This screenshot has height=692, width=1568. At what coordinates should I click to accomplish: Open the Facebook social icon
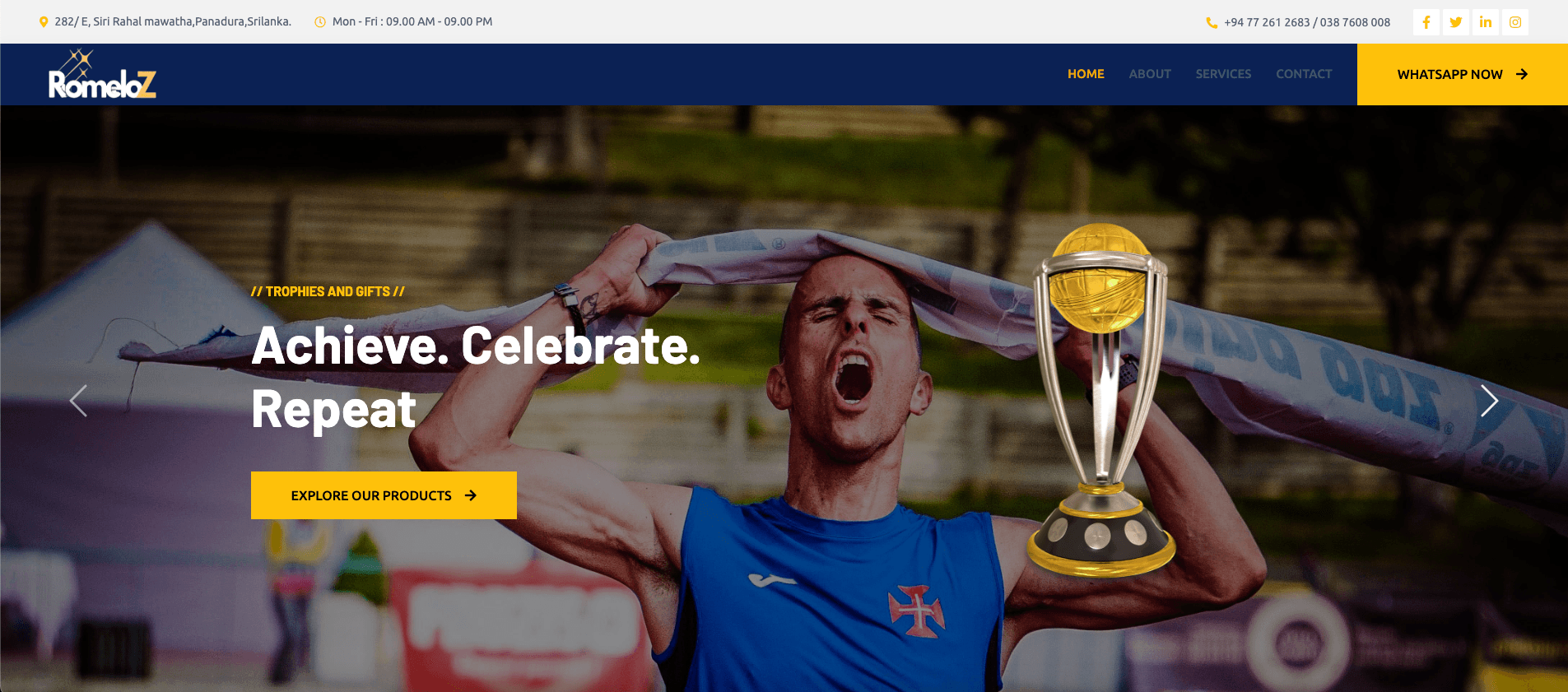click(x=1426, y=22)
